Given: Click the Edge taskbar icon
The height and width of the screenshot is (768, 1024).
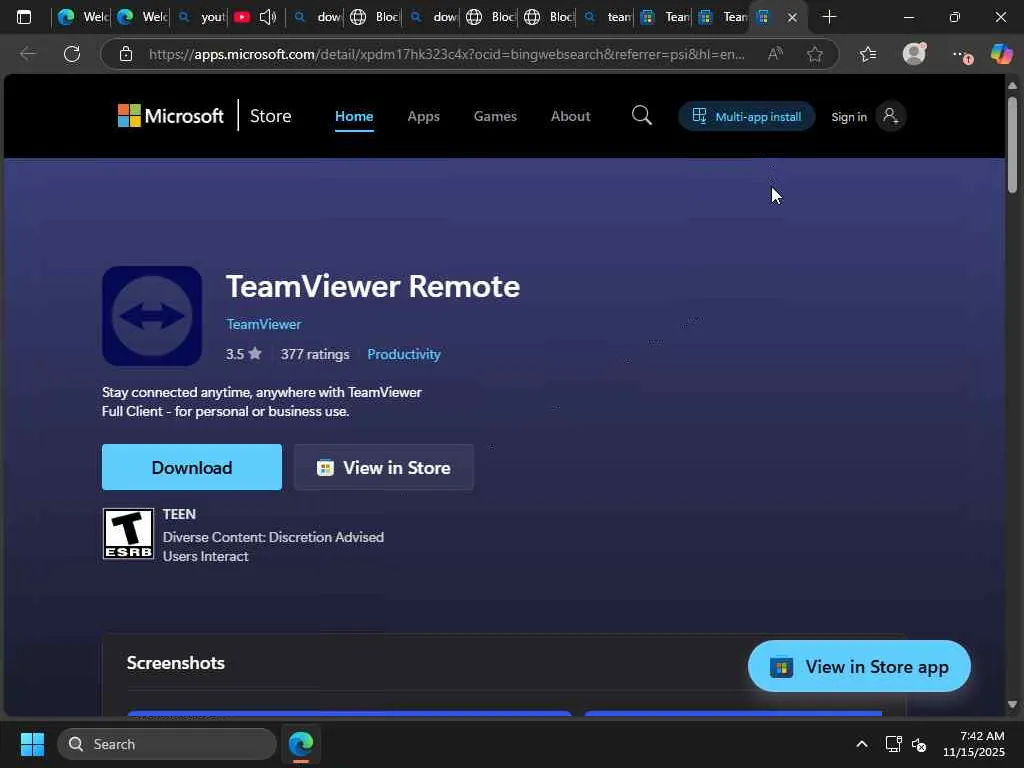Looking at the screenshot, I should [x=301, y=744].
